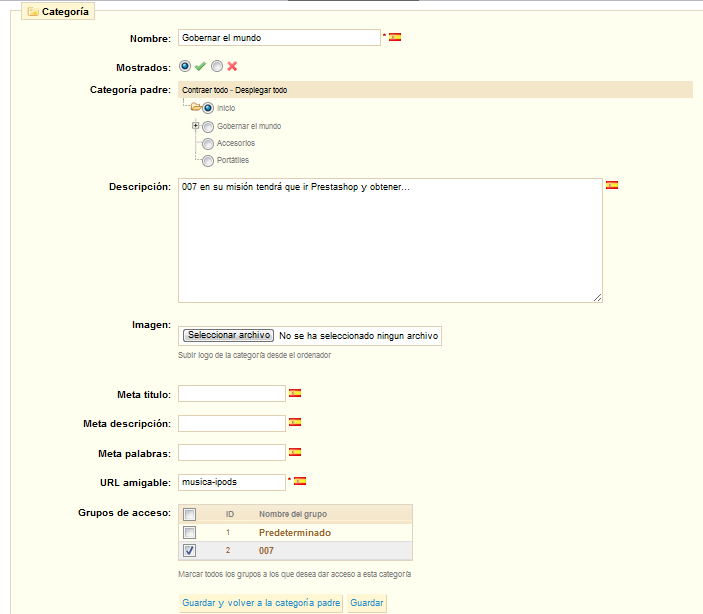Toggle the select-all groups header checkbox
Viewport: 703px width, 614px height.
190,514
